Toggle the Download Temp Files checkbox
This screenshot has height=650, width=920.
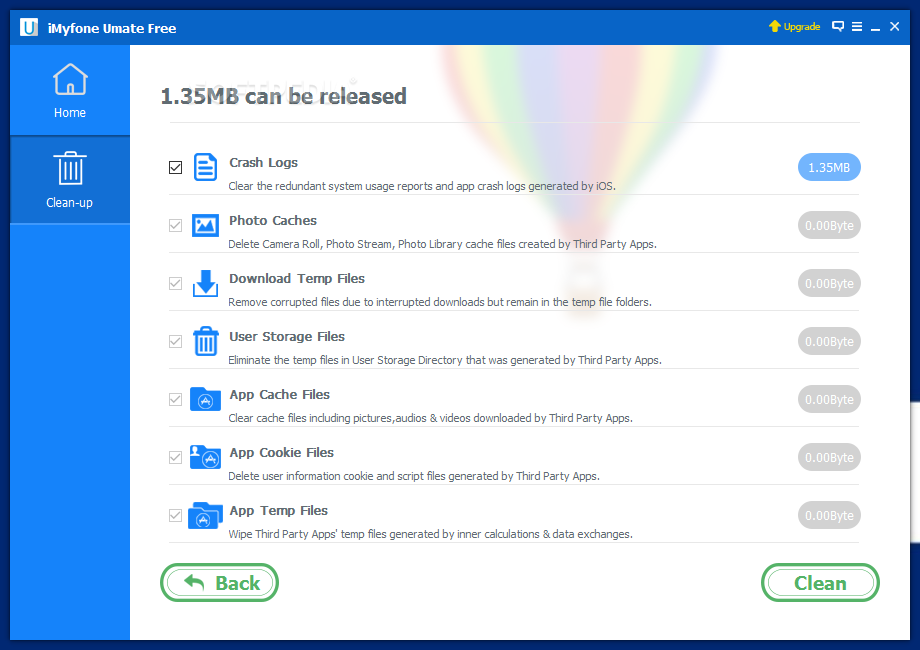pyautogui.click(x=175, y=283)
